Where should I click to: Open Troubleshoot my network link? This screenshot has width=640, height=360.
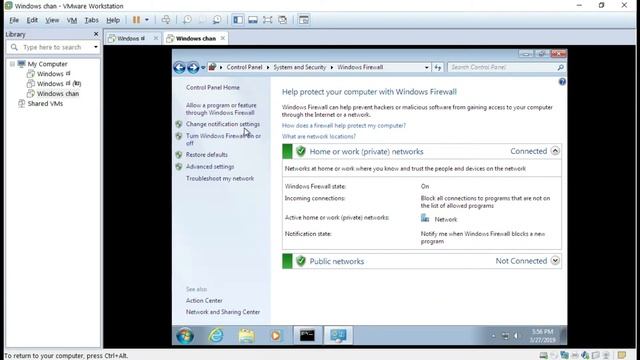pos(220,178)
